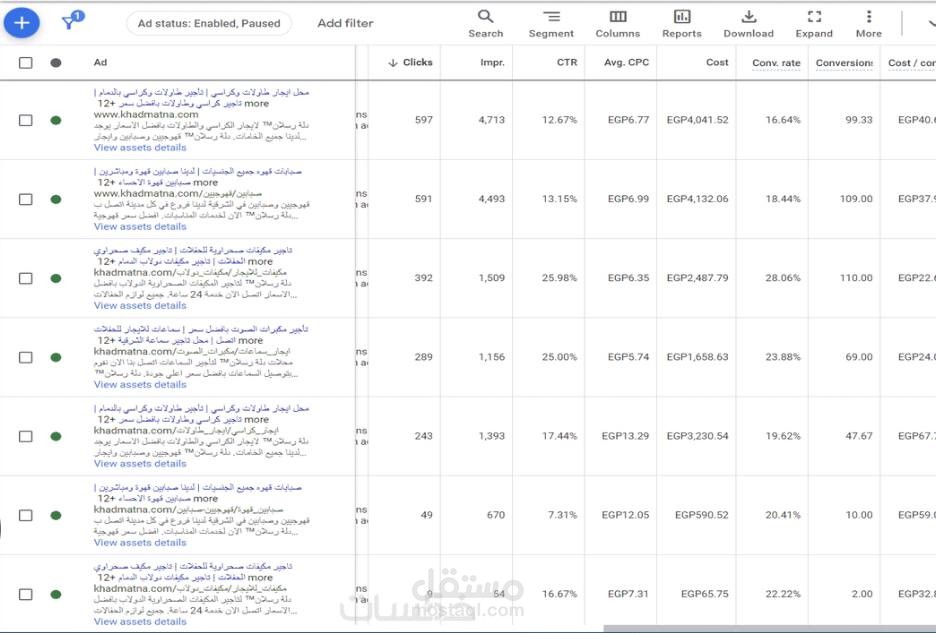This screenshot has height=633, width=936.
Task: Select the ad row with 392 clicks
Action: point(26,278)
